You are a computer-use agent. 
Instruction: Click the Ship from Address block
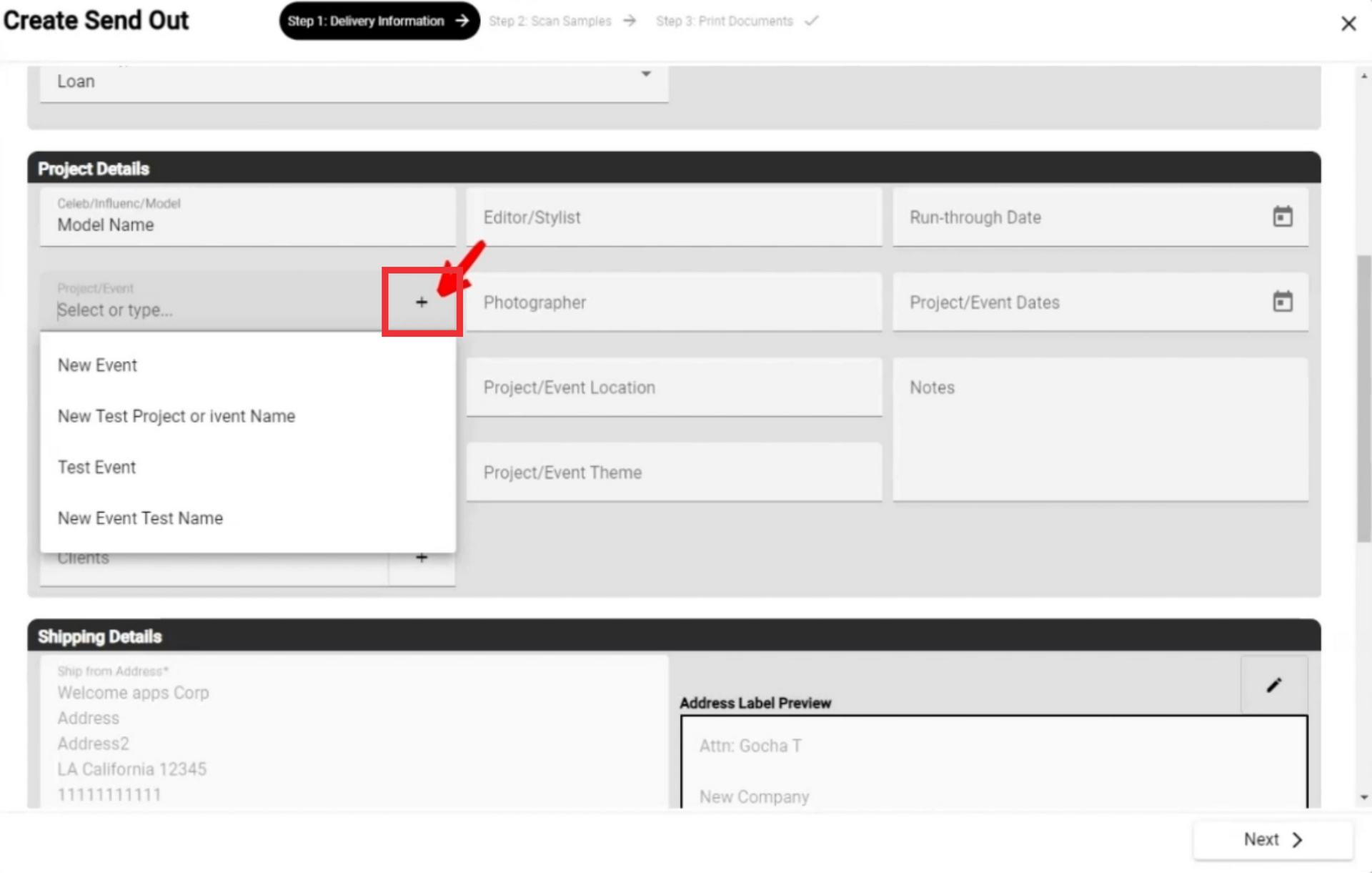pyautogui.click(x=354, y=732)
